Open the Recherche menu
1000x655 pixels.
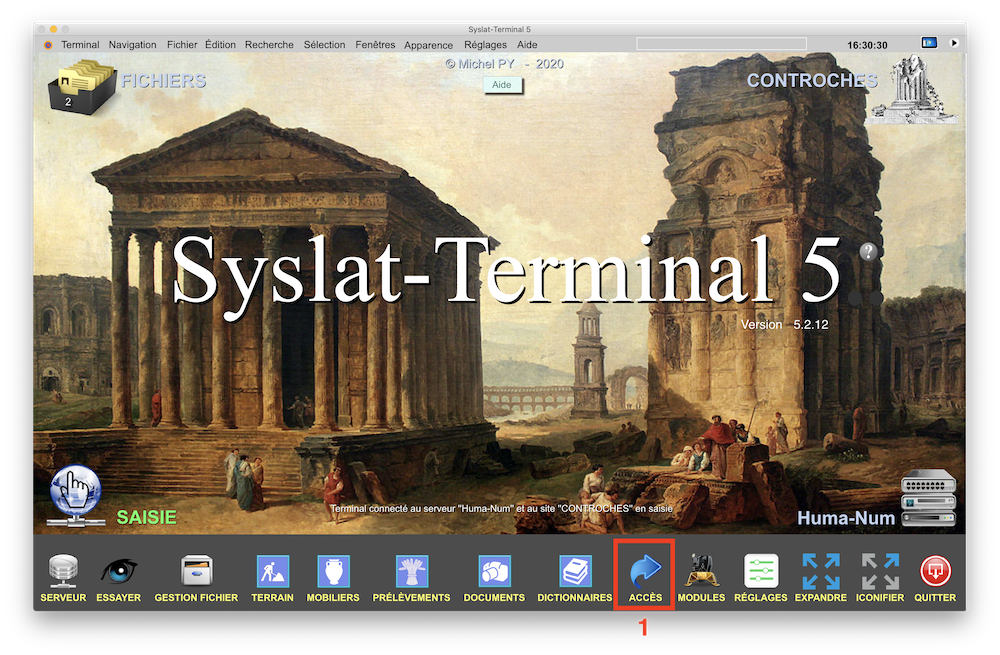tap(269, 45)
